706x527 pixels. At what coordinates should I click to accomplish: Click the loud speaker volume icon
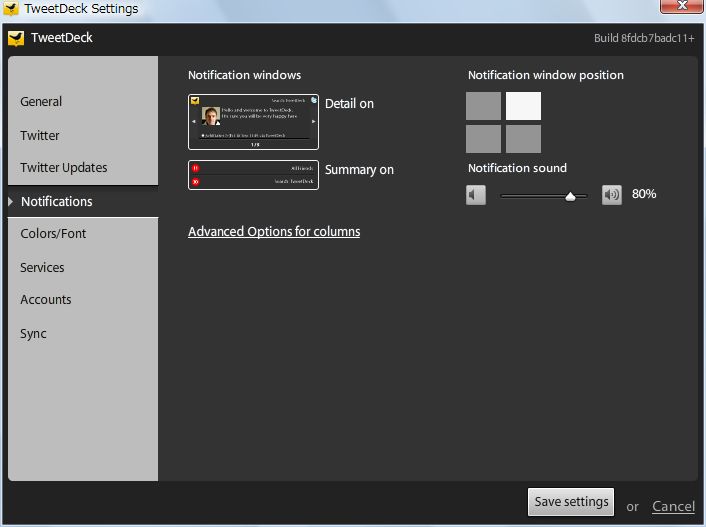(x=611, y=195)
